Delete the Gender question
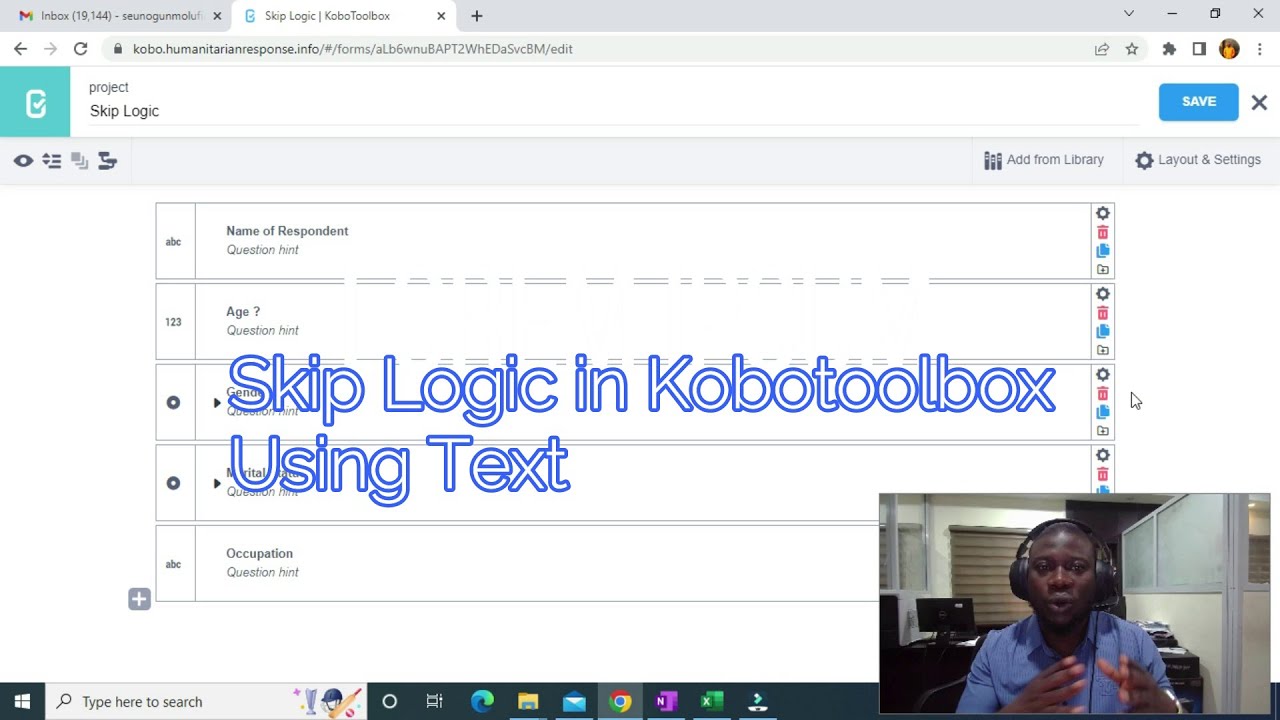The width and height of the screenshot is (1280, 720). [1102, 393]
